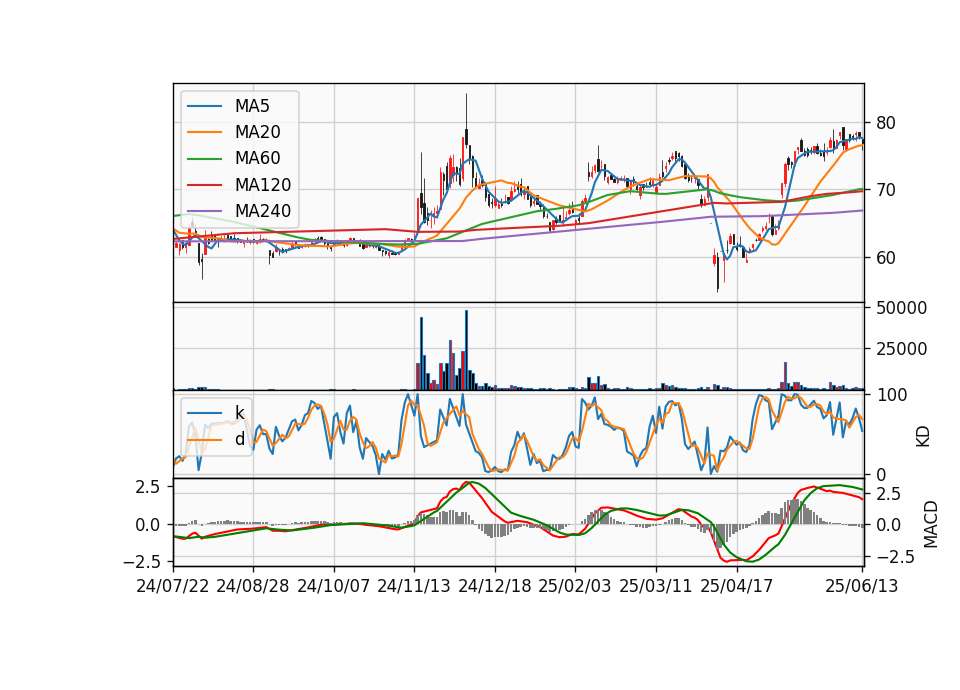
Task: Click the d legend label in KD panel
Action: coord(240,439)
